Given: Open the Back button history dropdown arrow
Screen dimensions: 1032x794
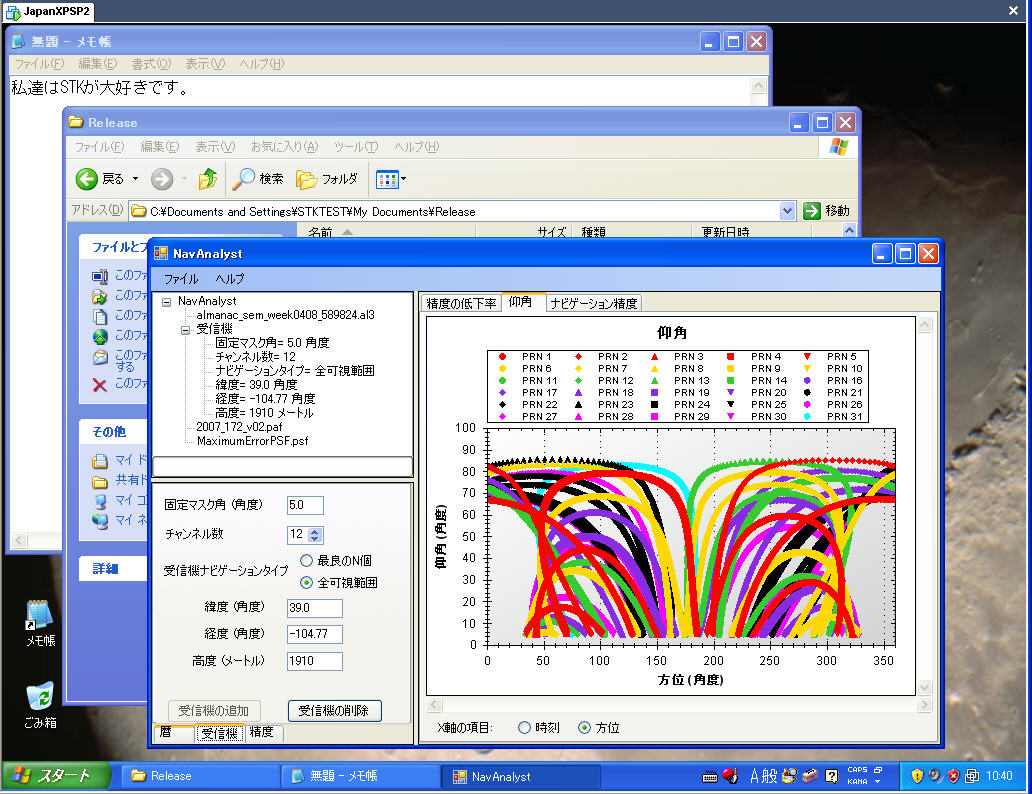Looking at the screenshot, I should 136,178.
